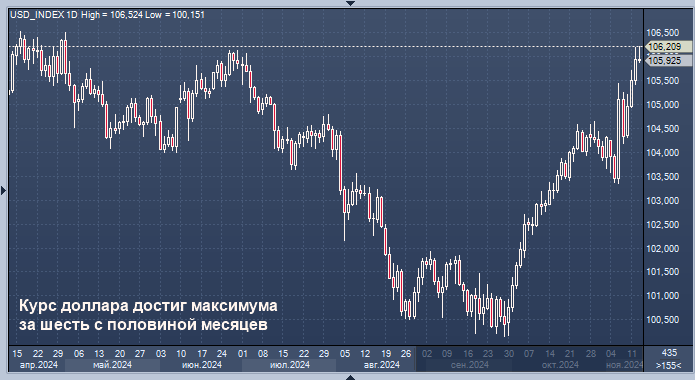
Task: Click date label 14 on time axis
Action: pyautogui.click(x=550, y=353)
